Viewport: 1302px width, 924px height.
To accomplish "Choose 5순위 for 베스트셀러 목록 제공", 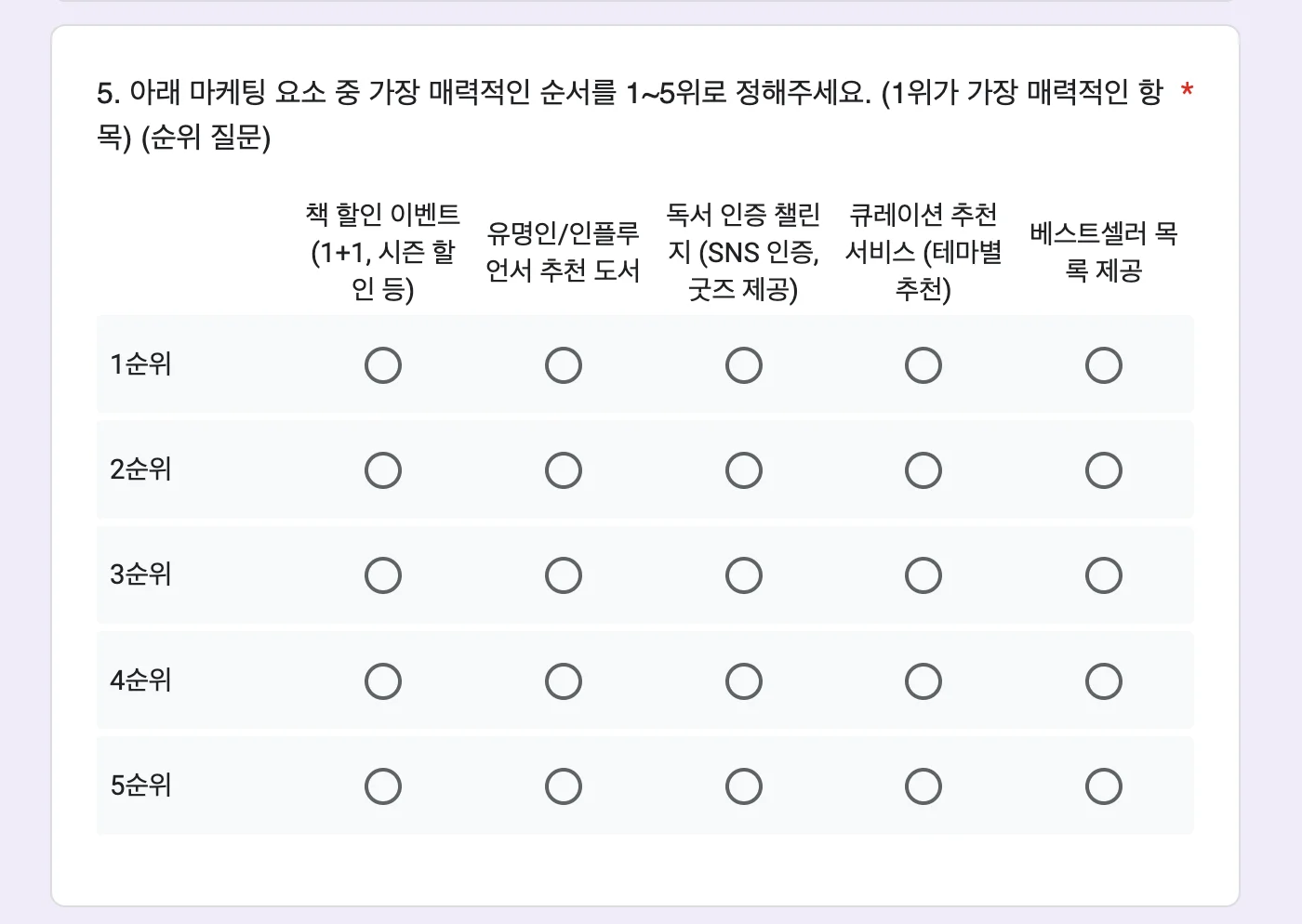I will click(1103, 785).
